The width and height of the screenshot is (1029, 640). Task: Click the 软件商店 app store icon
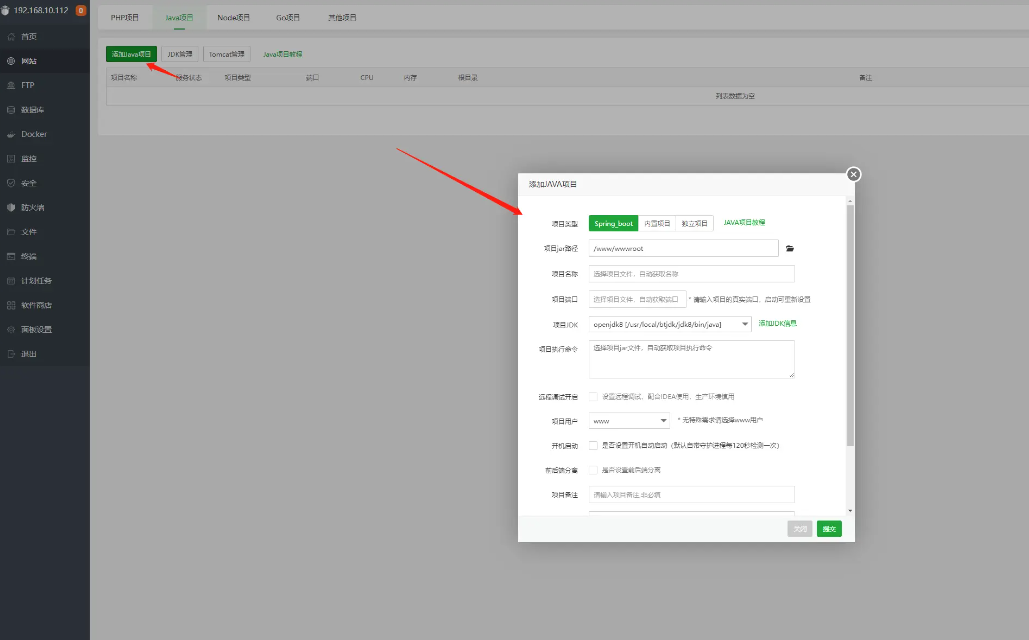(x=10, y=305)
